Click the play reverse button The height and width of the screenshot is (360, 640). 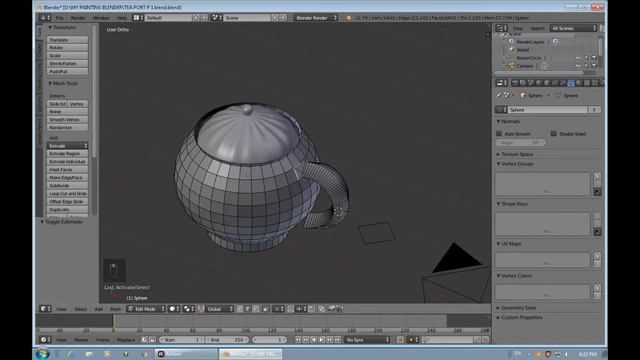pos(314,340)
